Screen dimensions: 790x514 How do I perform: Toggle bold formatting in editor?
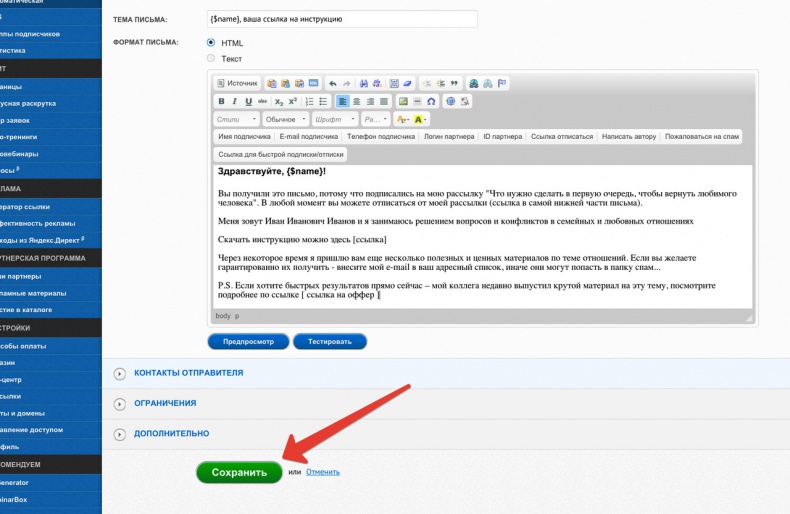click(222, 101)
